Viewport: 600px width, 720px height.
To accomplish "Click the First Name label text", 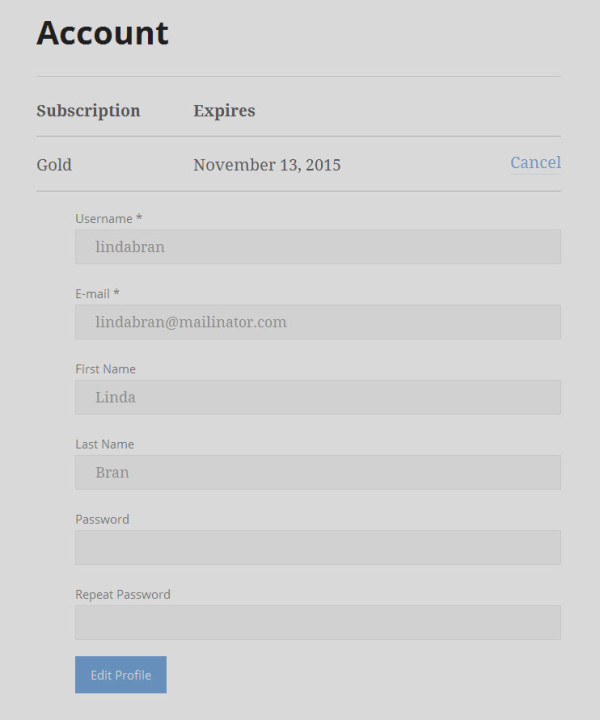I will pos(105,369).
